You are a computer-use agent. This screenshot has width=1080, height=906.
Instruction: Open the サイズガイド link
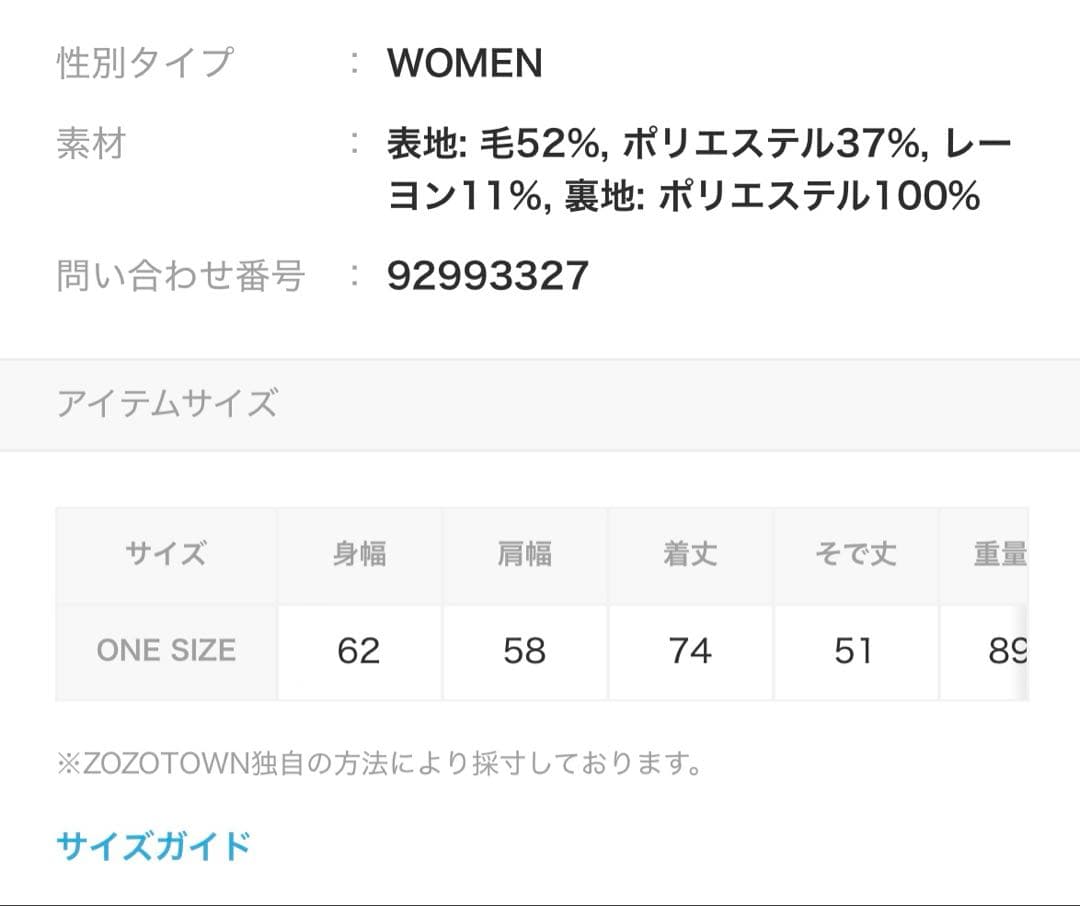tap(153, 846)
